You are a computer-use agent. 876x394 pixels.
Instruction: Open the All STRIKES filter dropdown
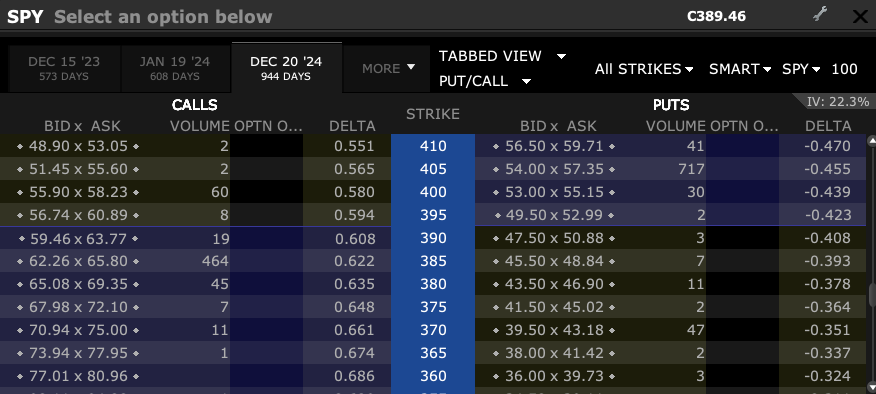click(644, 69)
